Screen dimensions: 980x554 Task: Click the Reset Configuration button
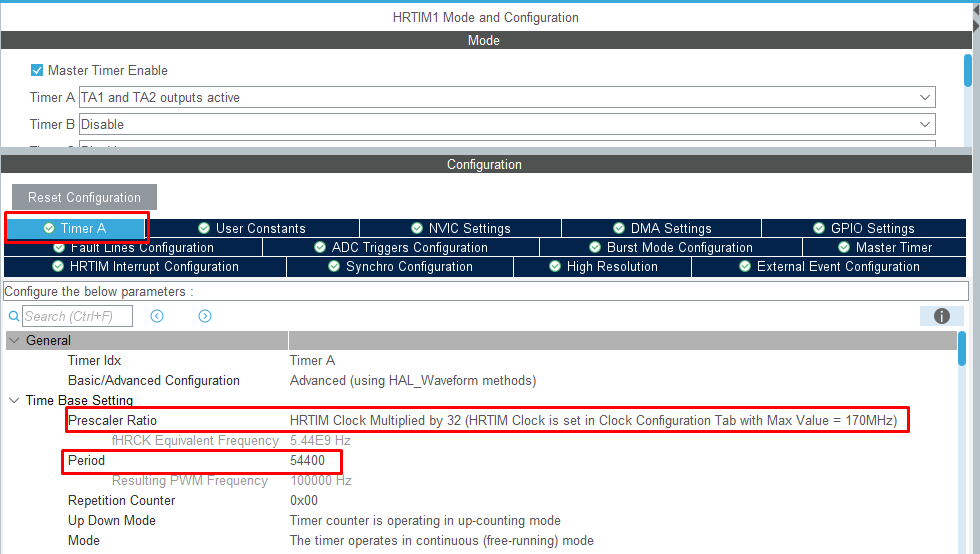(x=84, y=198)
